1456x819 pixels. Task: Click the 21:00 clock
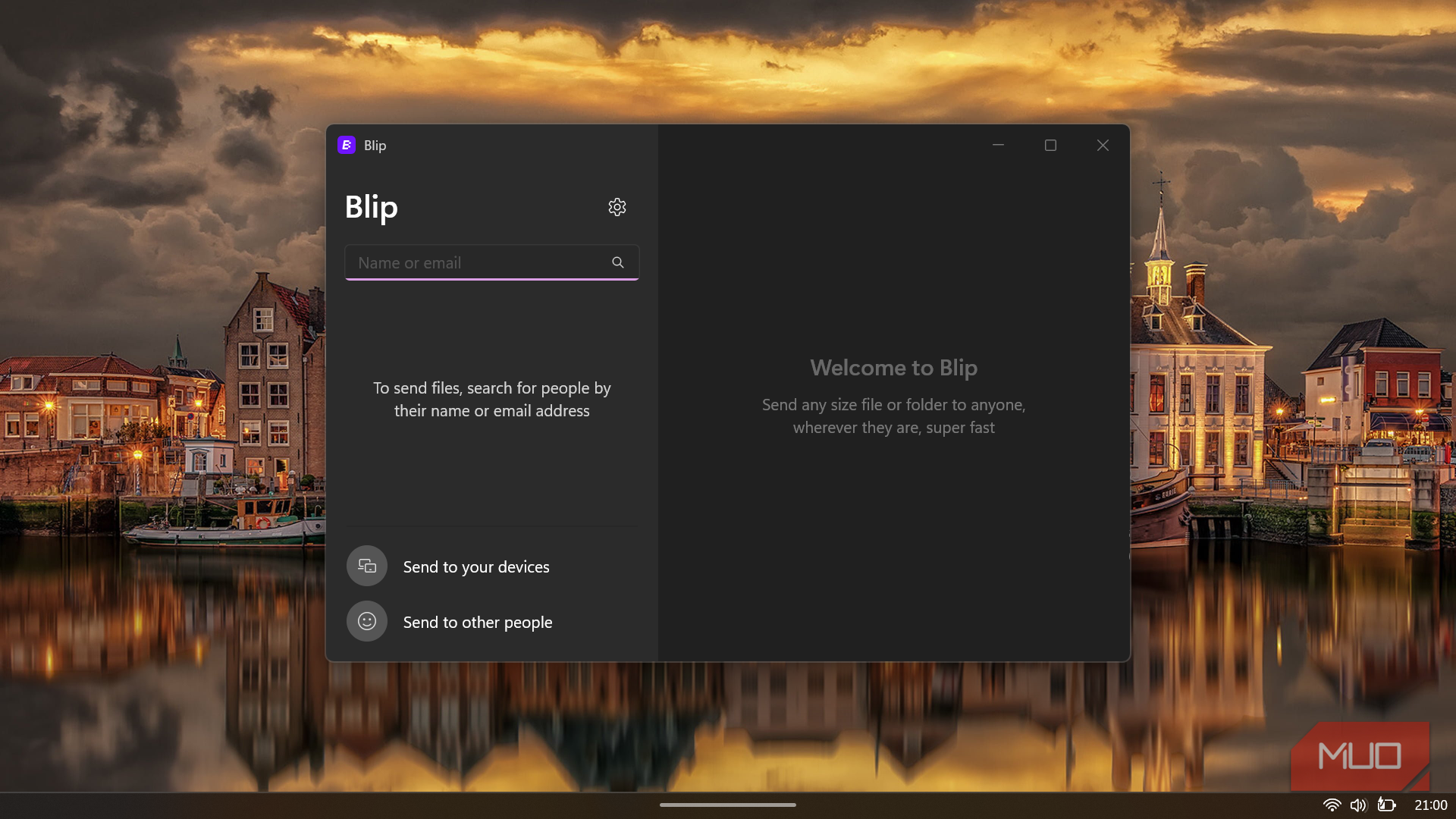pyautogui.click(x=1431, y=805)
